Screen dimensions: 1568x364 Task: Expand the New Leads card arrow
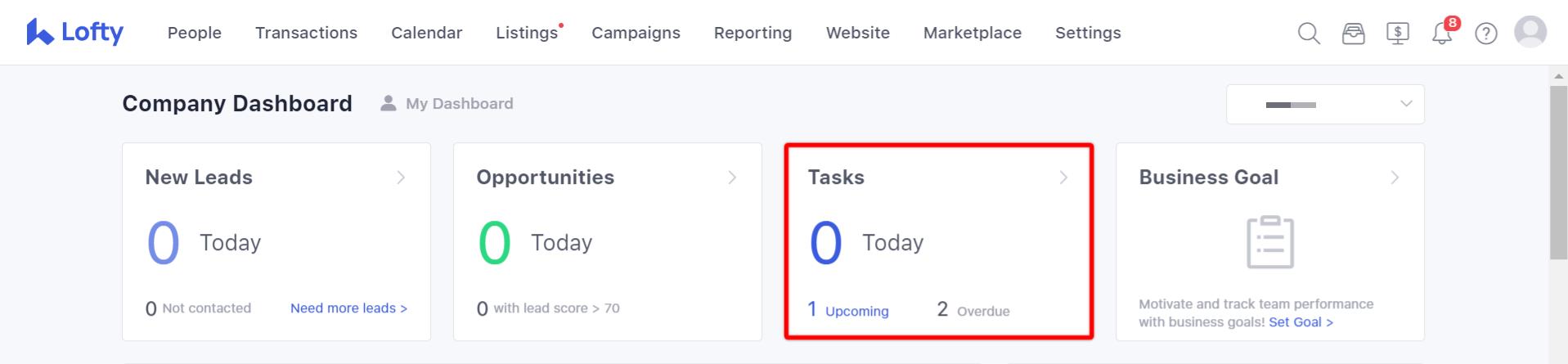pos(401,178)
